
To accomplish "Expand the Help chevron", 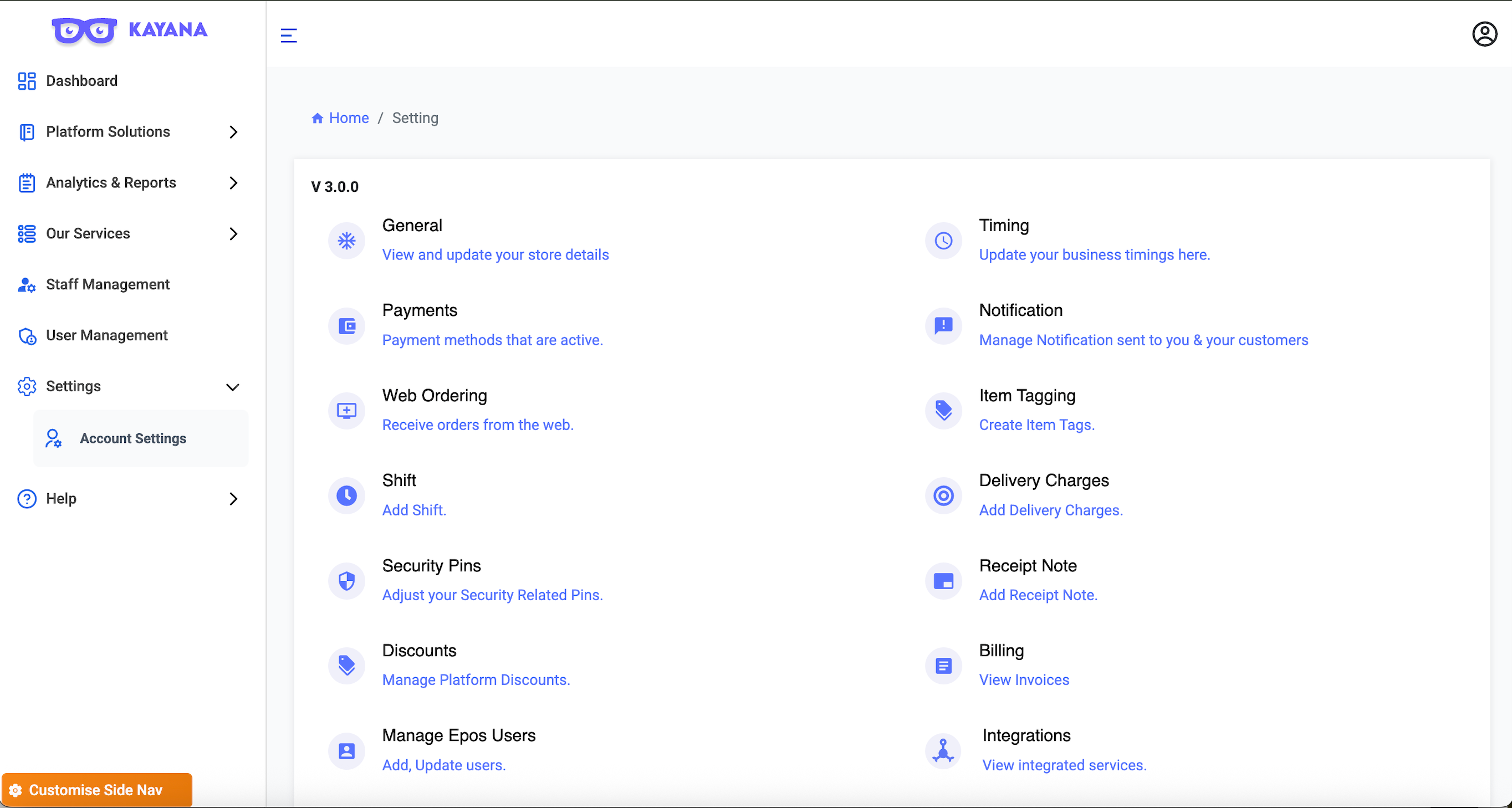I will (233, 499).
